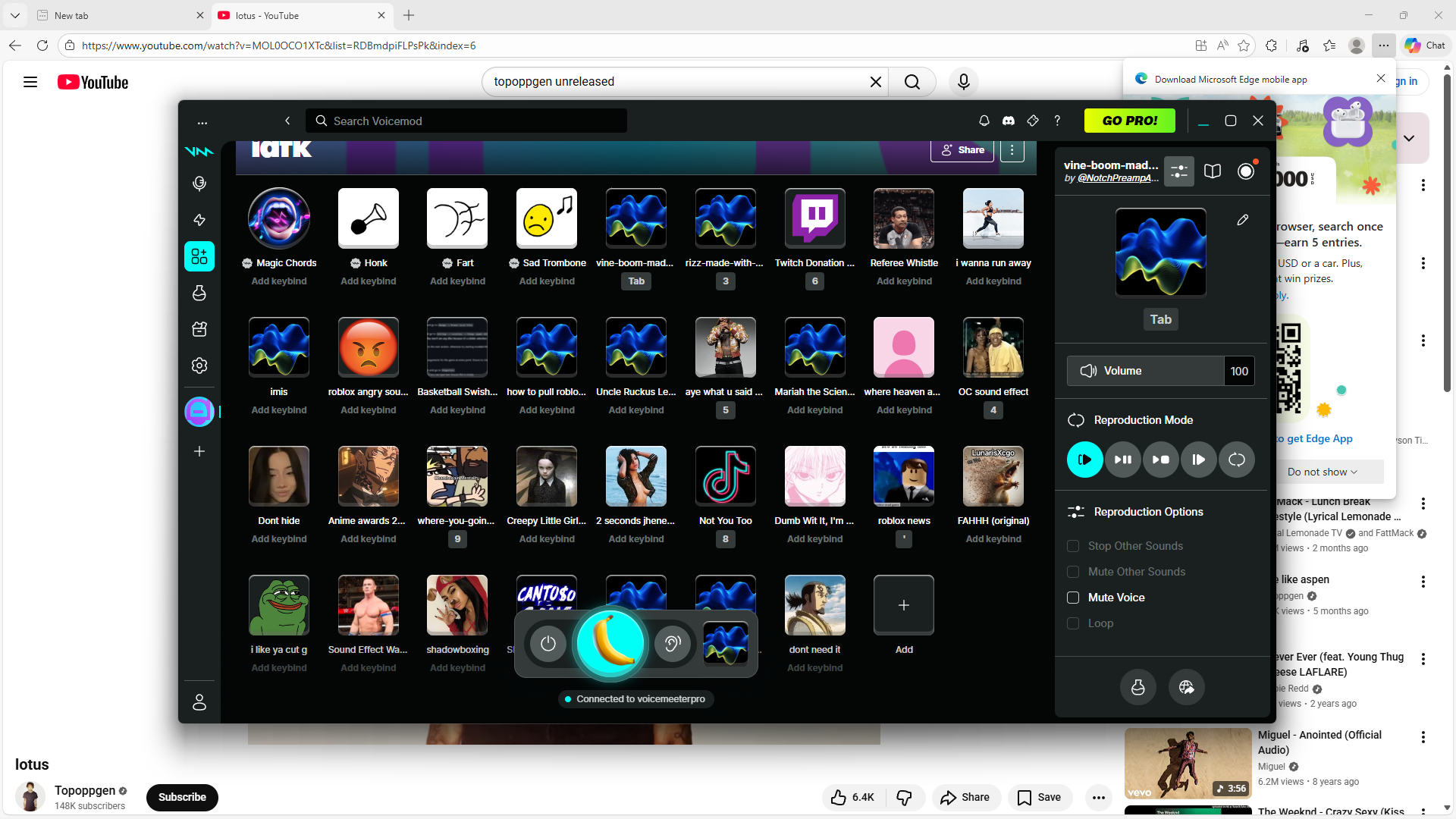Click the YouTube search magnifier button
Viewport: 1456px width, 819px height.
tap(912, 82)
